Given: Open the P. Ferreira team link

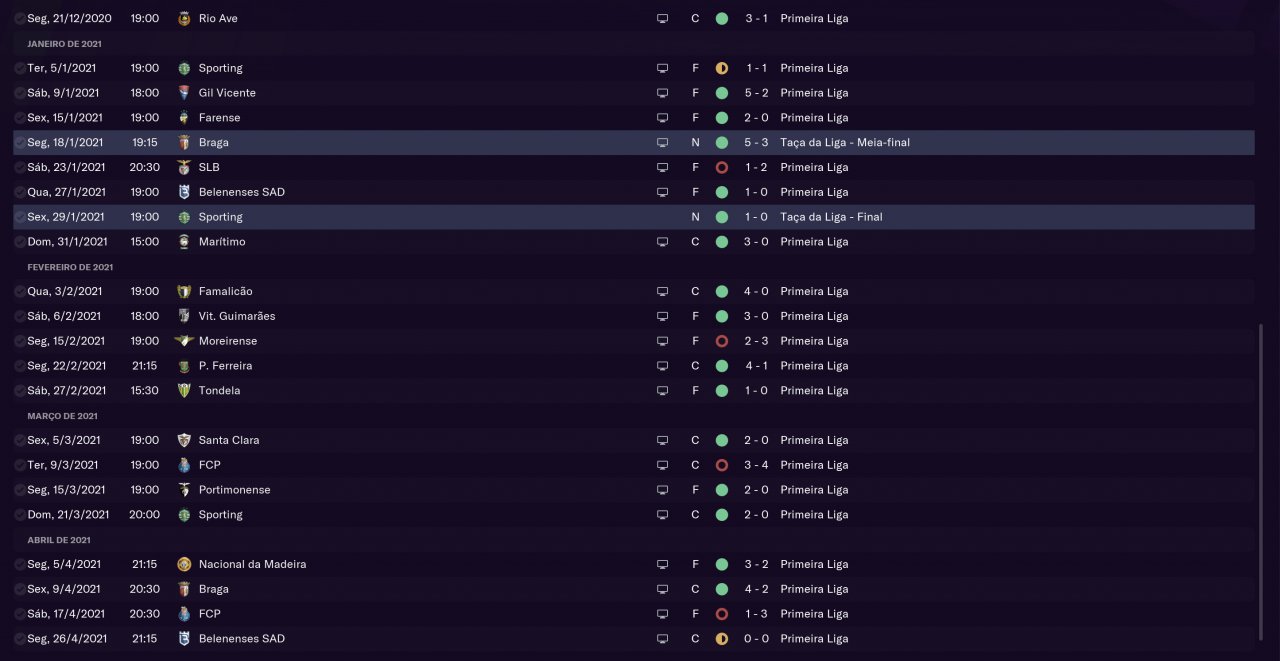Looking at the screenshot, I should click(225, 366).
